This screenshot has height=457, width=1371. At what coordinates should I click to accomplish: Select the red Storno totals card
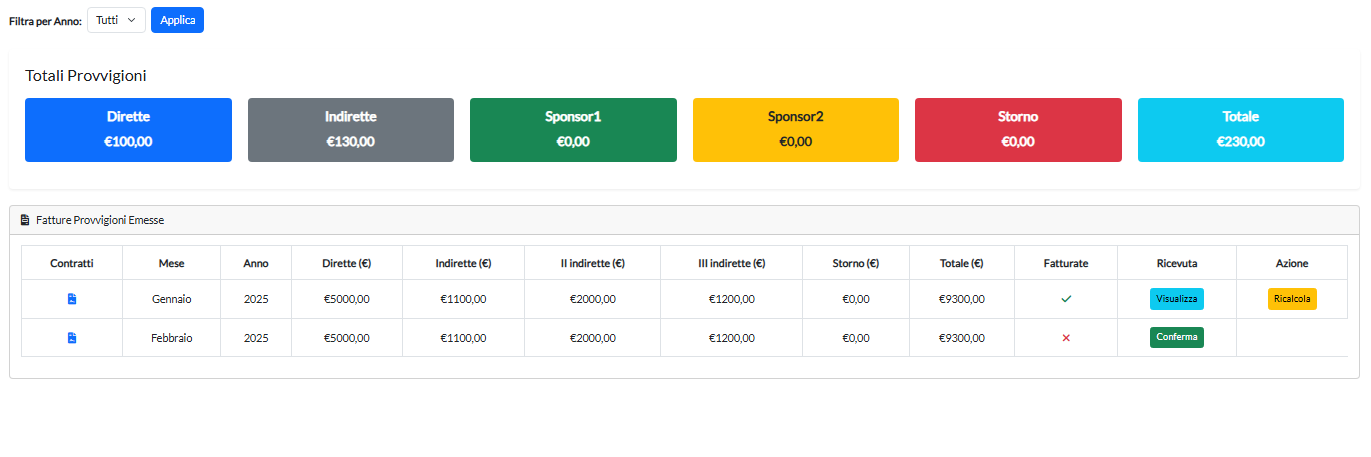point(1018,130)
